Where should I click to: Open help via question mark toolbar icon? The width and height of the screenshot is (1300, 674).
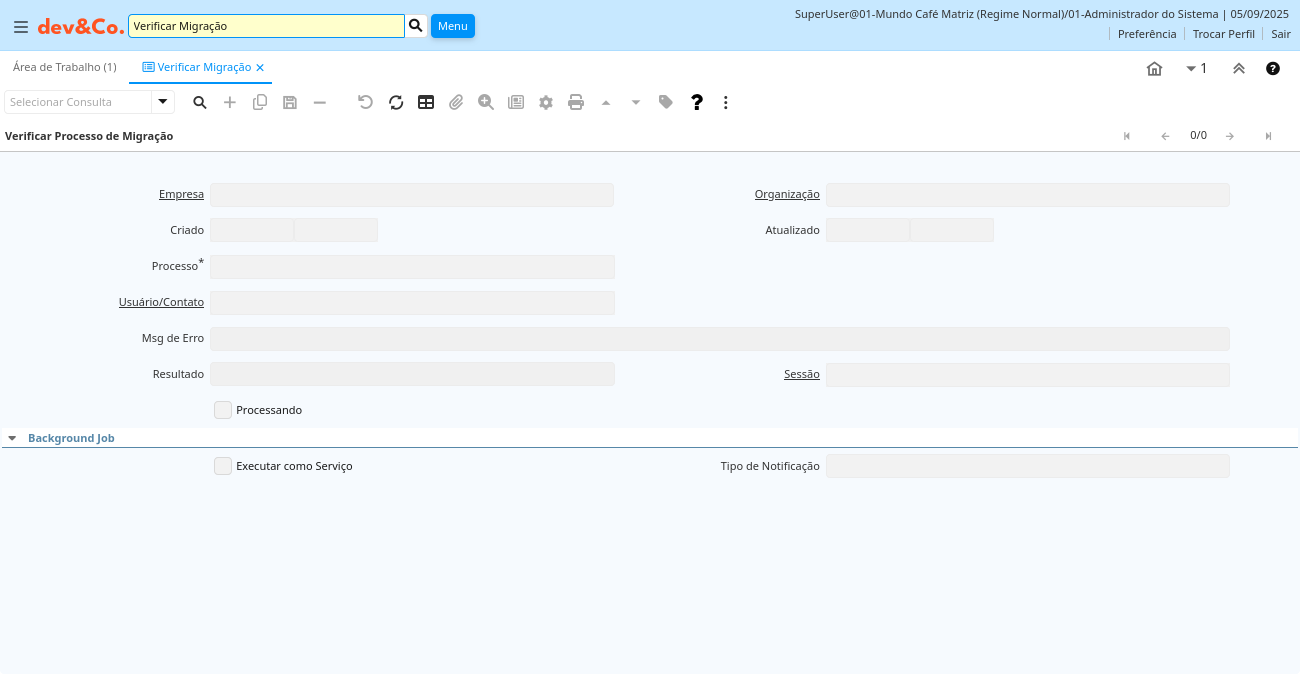(x=697, y=102)
